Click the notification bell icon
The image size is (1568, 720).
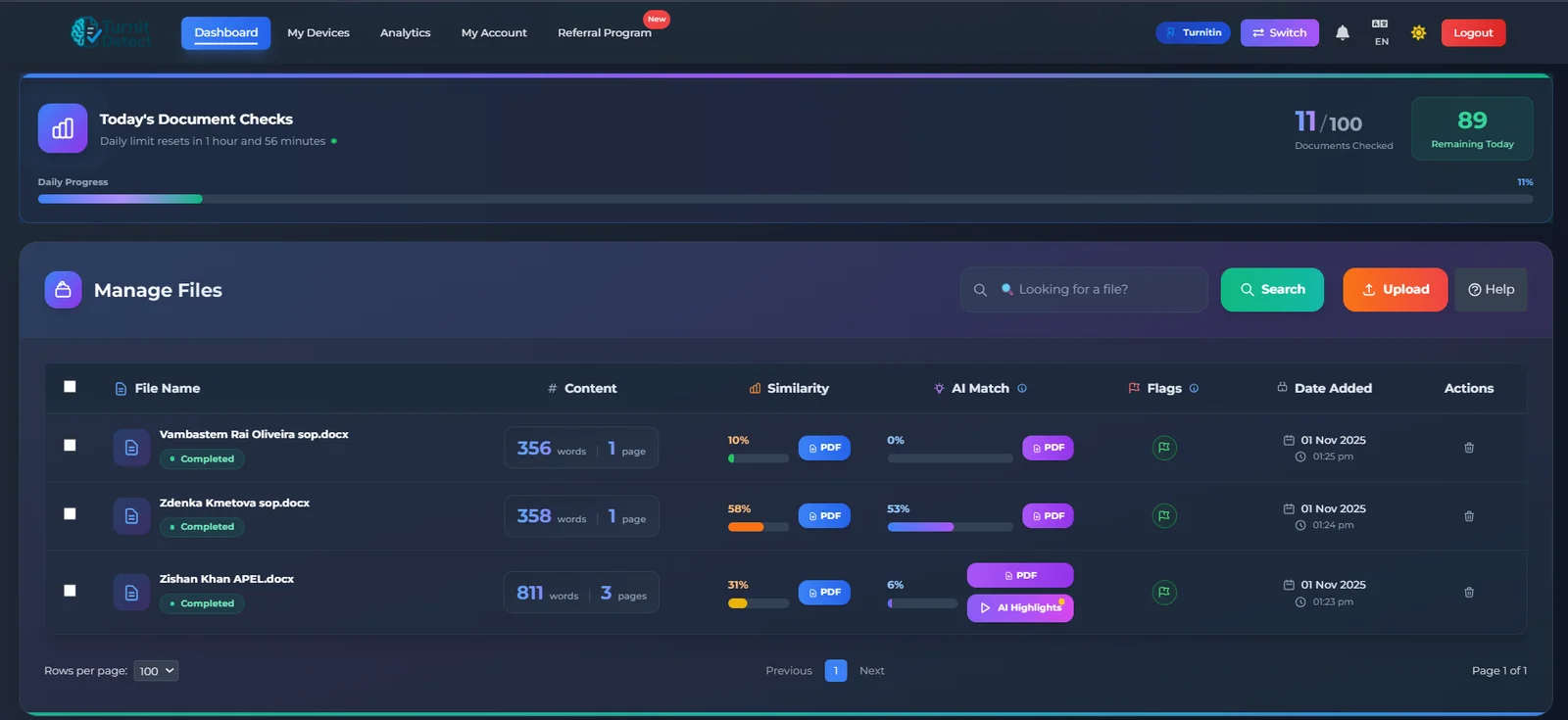1343,33
